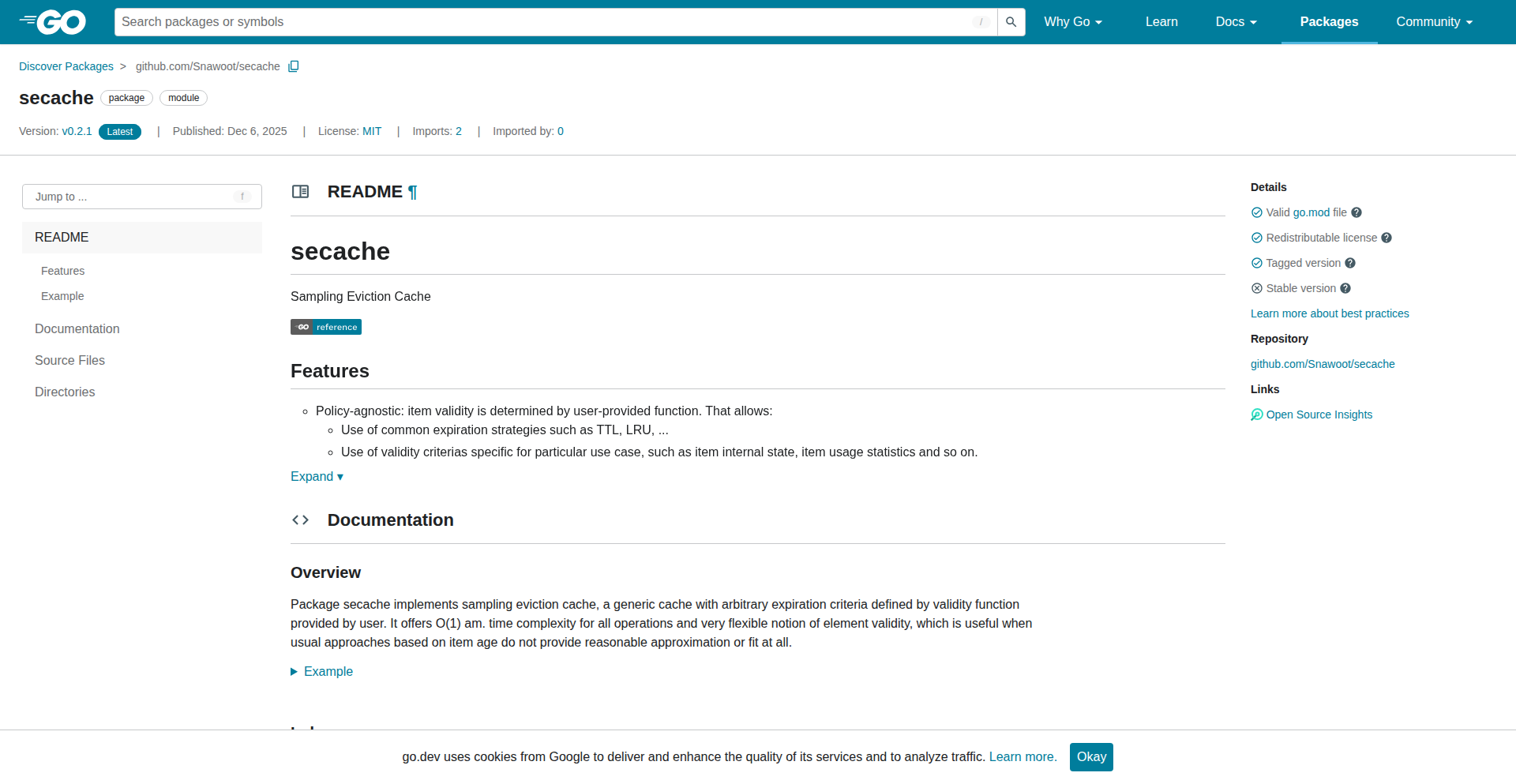Open help icon beside Tagged version
This screenshot has width=1516, height=784.
pos(1350,263)
